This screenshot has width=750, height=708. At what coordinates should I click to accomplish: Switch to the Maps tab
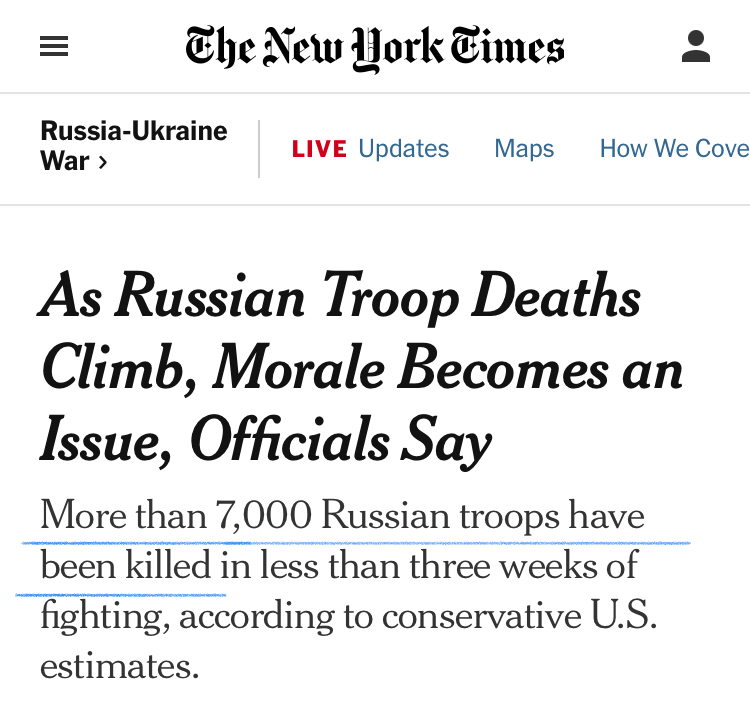tap(524, 149)
